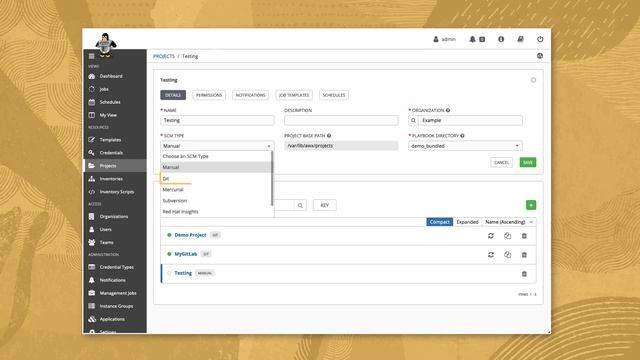
Task: Open Applications in the sidebar
Action: click(115, 319)
